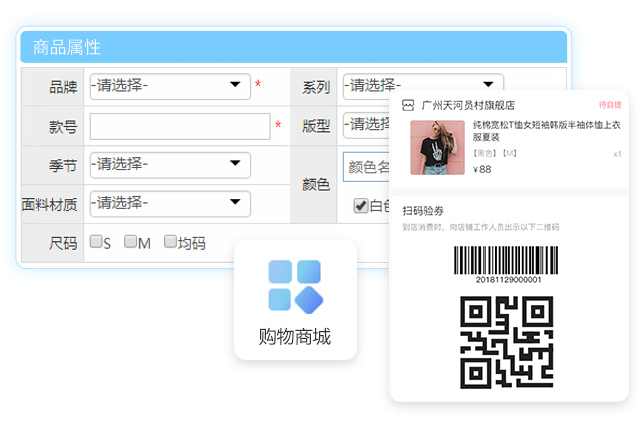Check the S size checkbox
The height and width of the screenshot is (447, 642).
point(96,241)
